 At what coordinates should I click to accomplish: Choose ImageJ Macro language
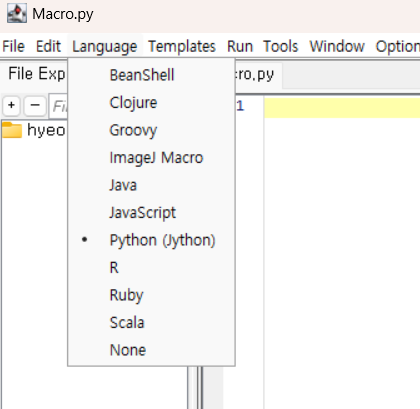[151, 158]
